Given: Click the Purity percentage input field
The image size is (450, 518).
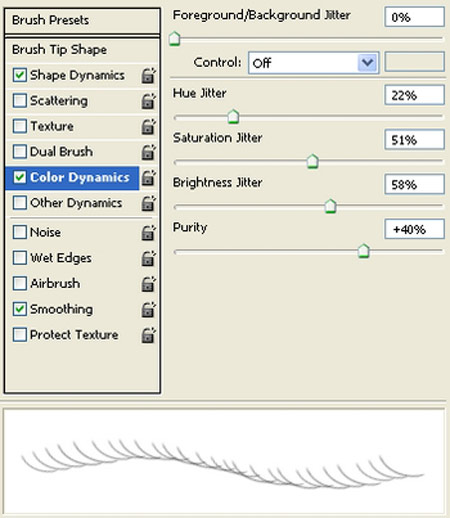Looking at the screenshot, I should [x=414, y=229].
